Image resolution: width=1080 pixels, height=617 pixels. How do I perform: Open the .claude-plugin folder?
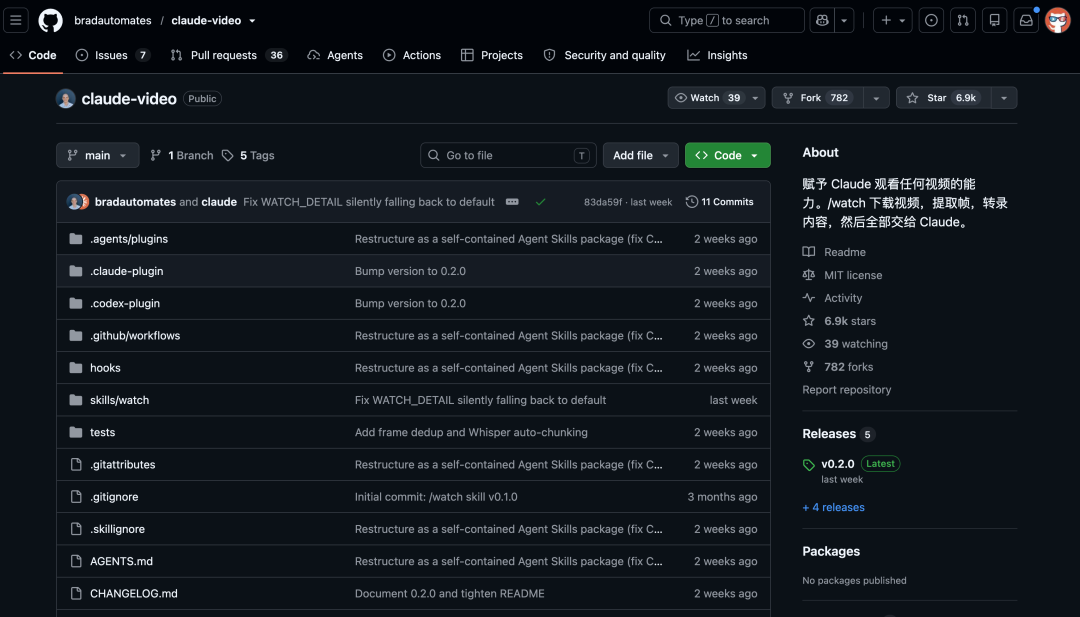127,271
